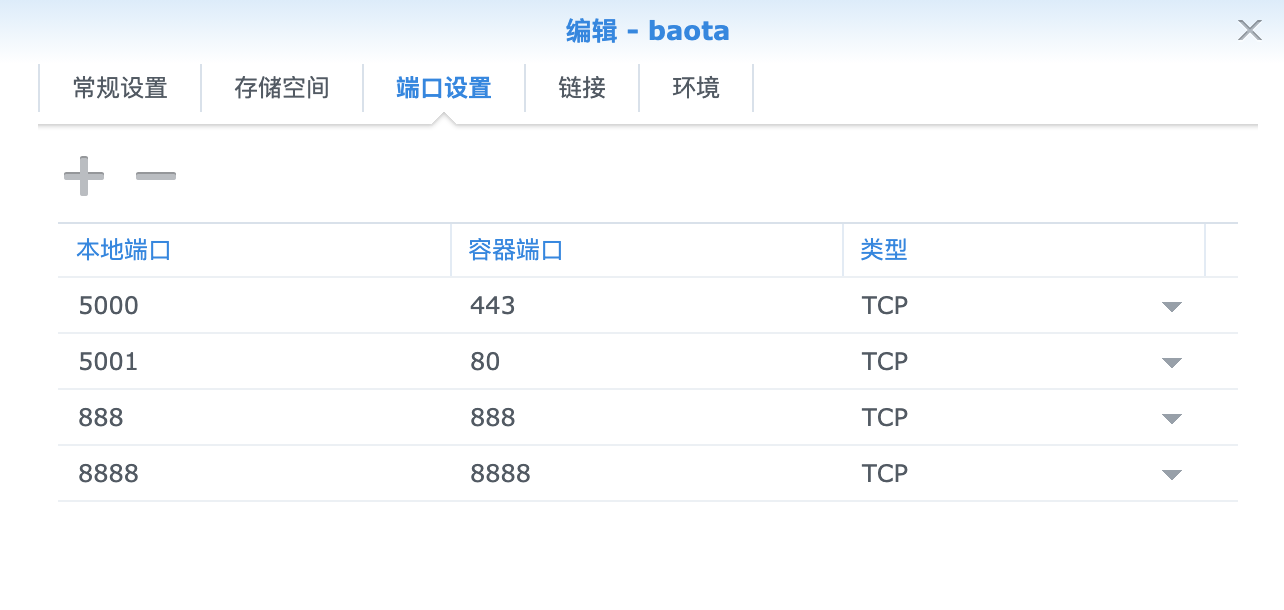Switch to the 存储空间 tab
1284x610 pixels.
tap(282, 88)
